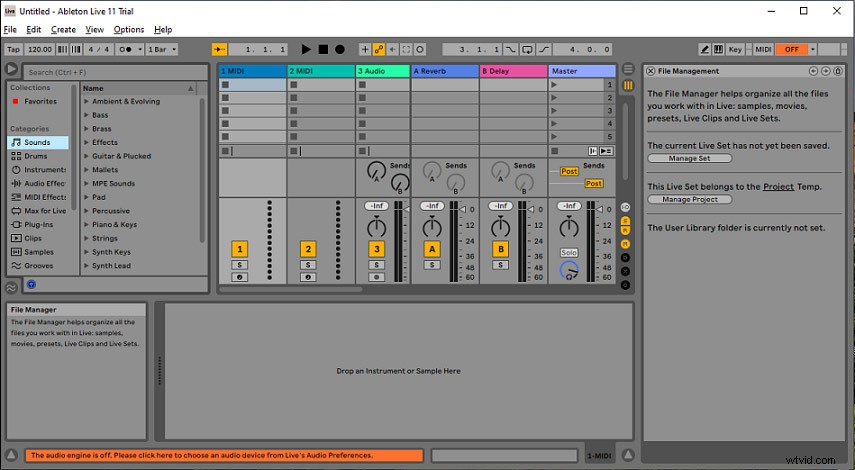Expand the Ambient & Evolving folder

click(86, 101)
